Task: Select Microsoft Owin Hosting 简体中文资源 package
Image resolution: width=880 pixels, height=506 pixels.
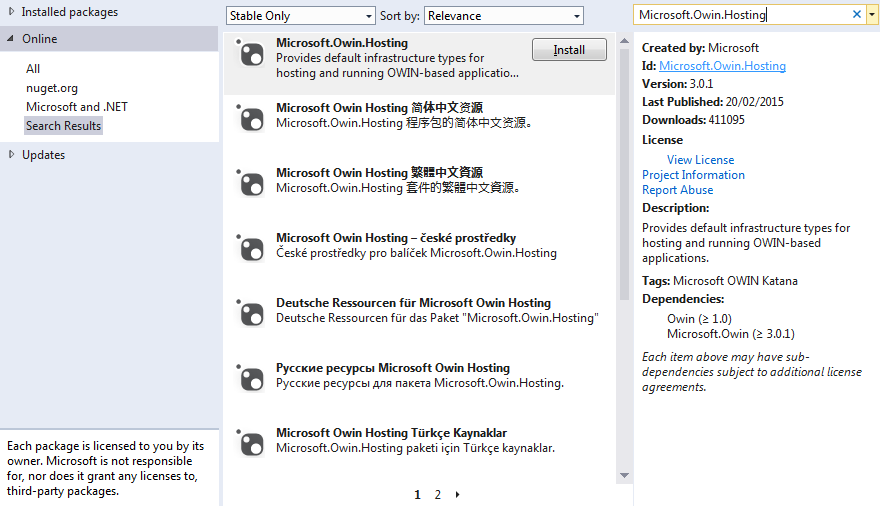Action: click(379, 108)
